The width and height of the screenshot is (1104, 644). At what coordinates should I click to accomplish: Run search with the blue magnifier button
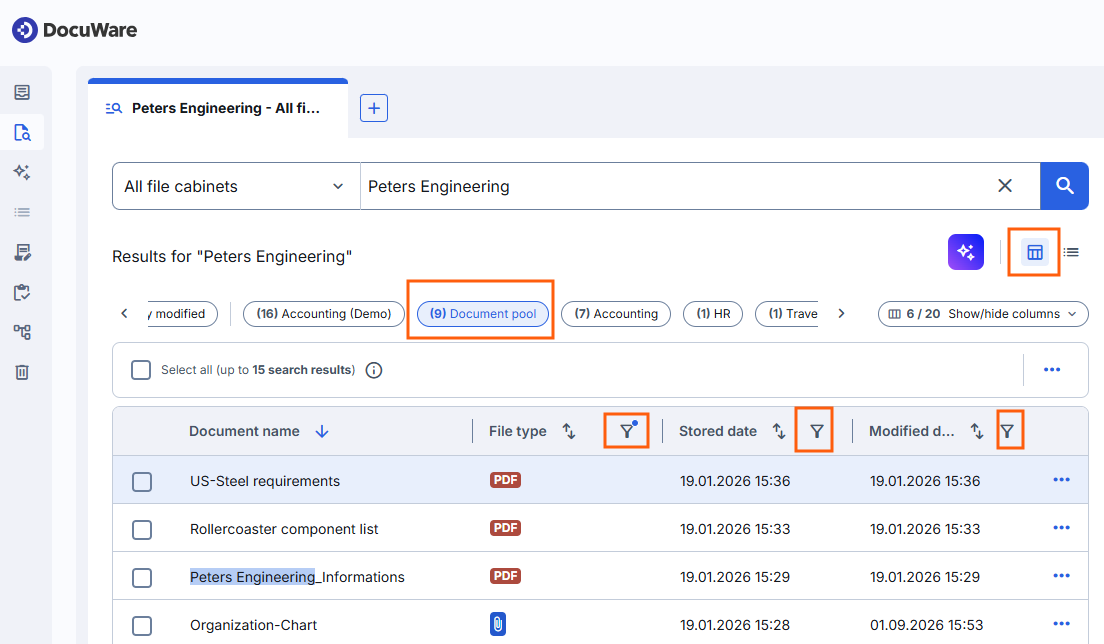click(1065, 186)
